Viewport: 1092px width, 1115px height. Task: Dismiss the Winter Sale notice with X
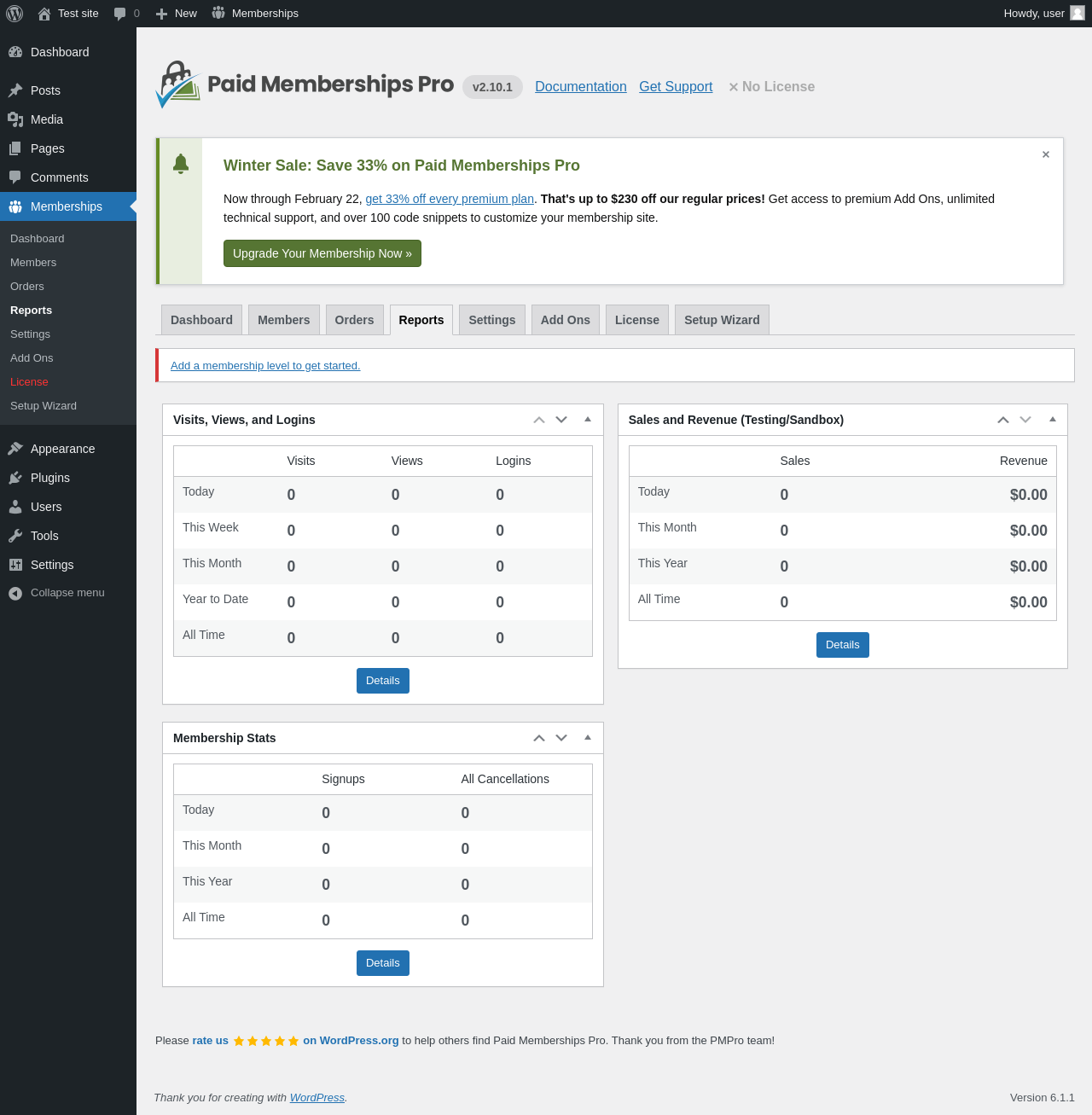(1046, 154)
